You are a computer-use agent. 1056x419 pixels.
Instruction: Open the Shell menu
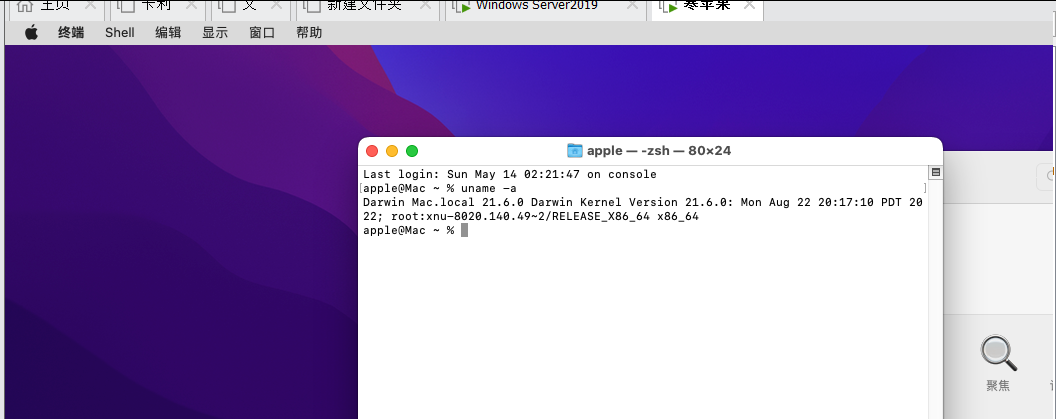[120, 32]
